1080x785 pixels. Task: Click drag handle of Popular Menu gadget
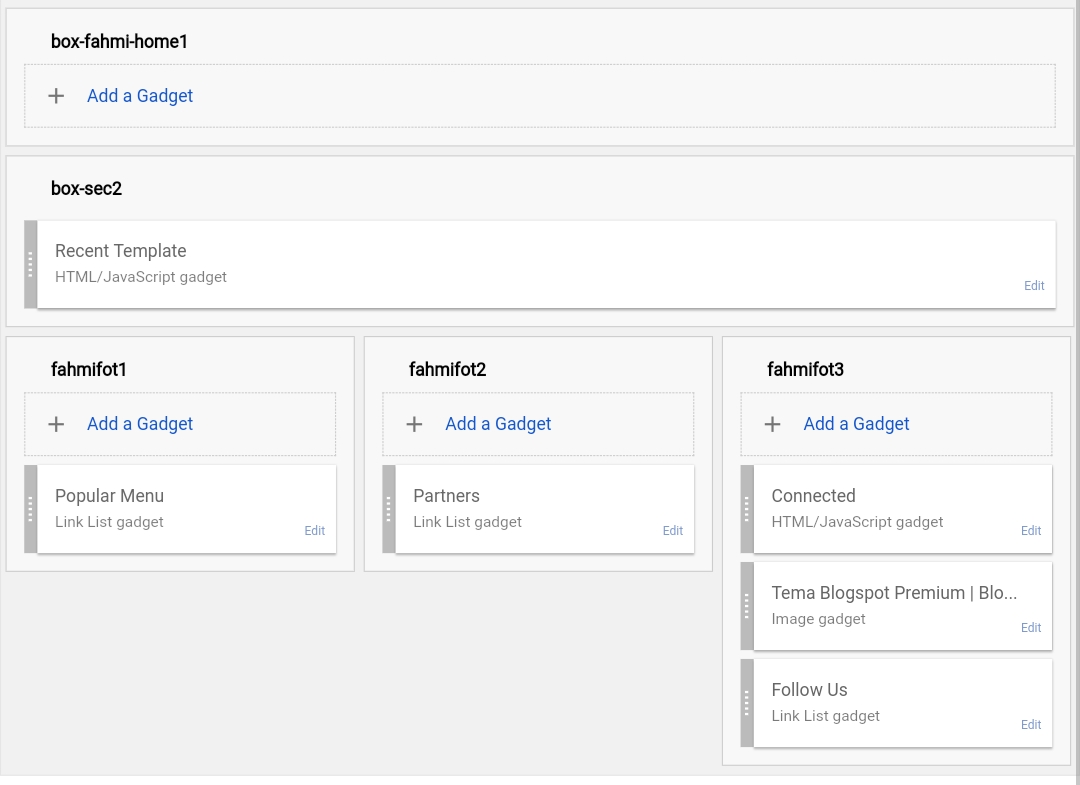(x=31, y=509)
